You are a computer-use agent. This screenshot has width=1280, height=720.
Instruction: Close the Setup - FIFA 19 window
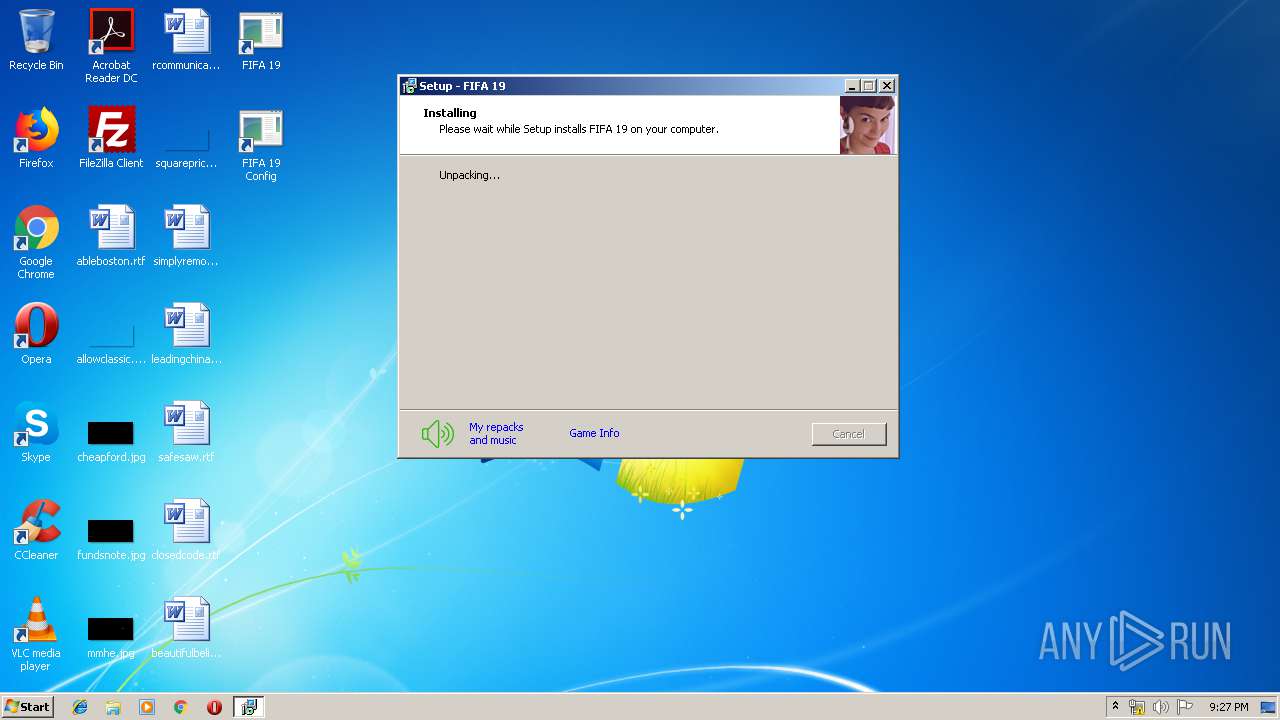886,86
